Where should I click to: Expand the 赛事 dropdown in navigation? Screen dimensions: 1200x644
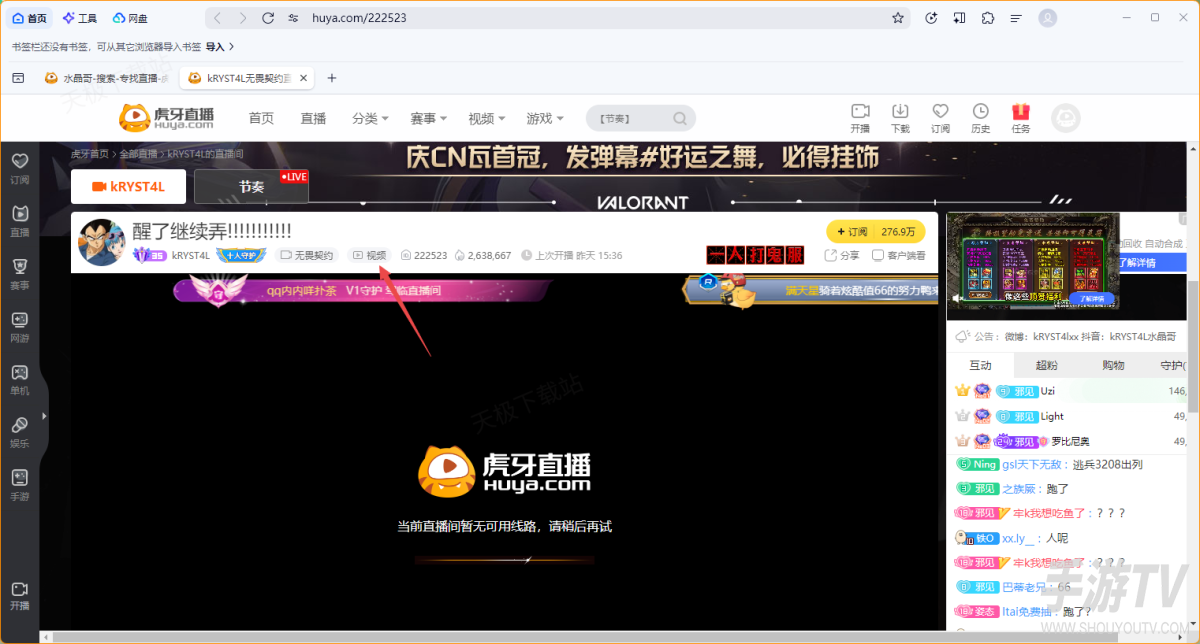[429, 118]
